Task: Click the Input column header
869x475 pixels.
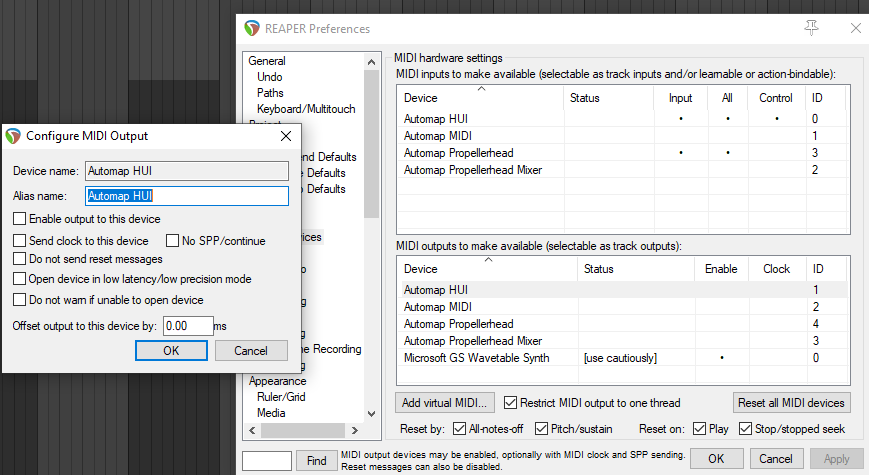Action: [681, 98]
